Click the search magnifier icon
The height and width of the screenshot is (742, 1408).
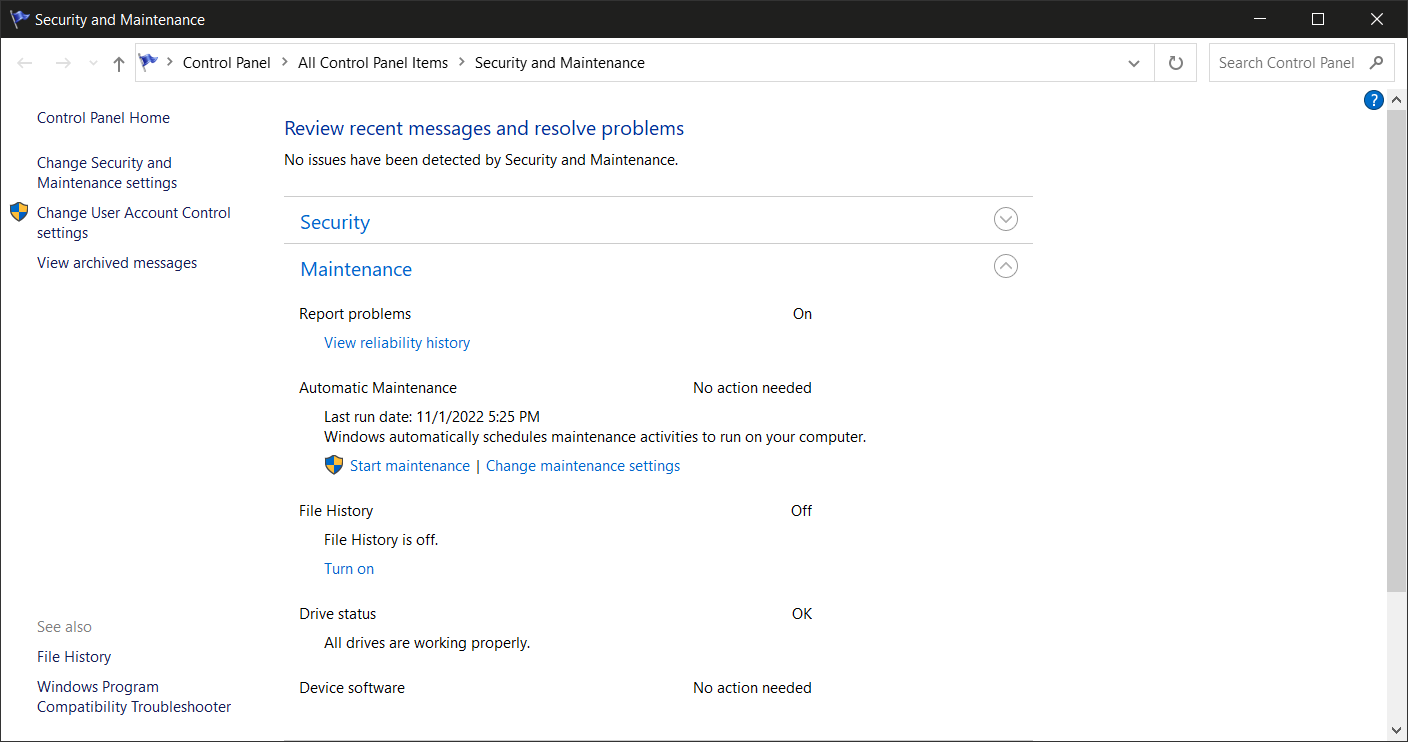pyautogui.click(x=1377, y=62)
